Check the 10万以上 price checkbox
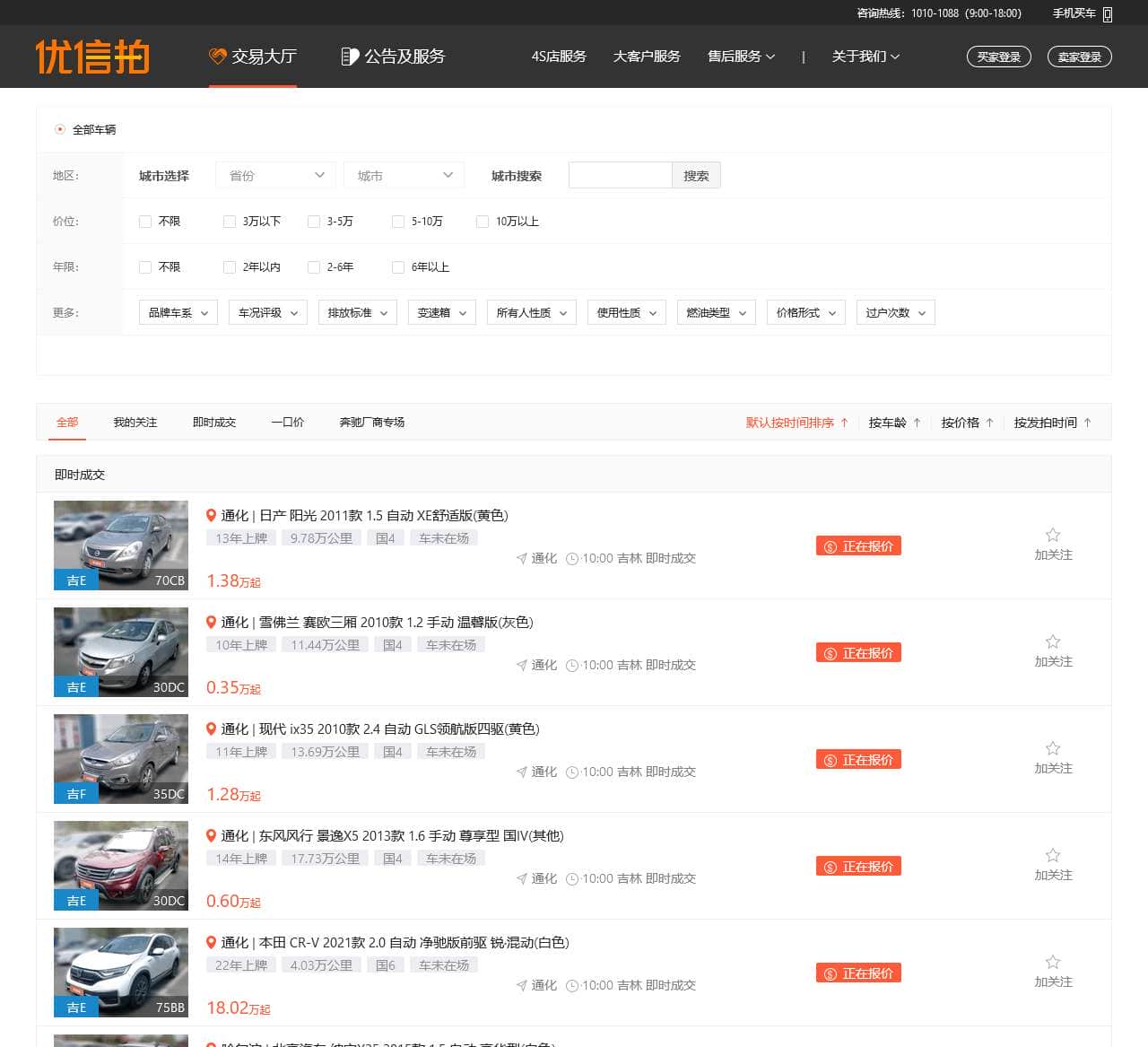Viewport: 1148px width, 1047px height. point(483,222)
